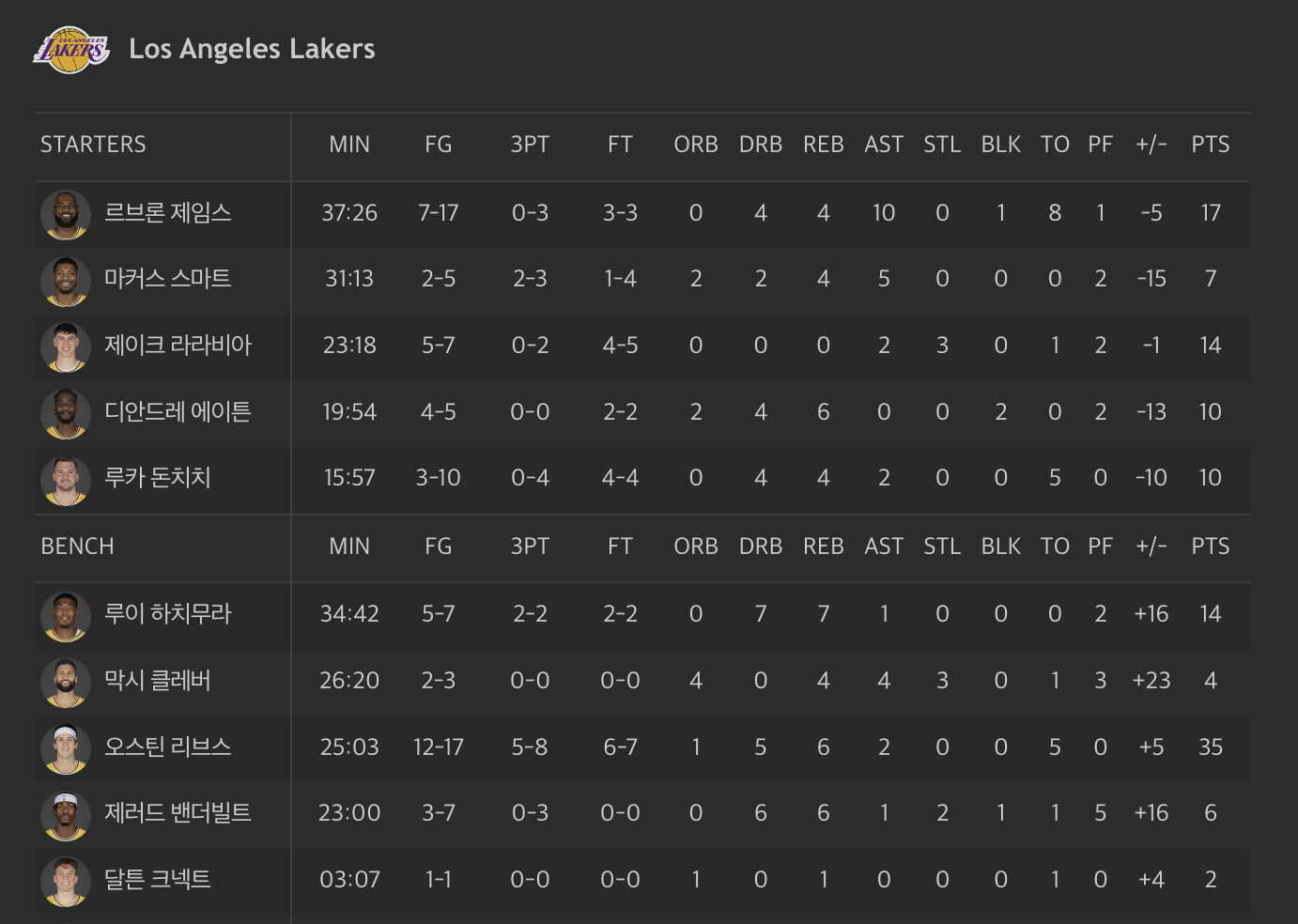This screenshot has width=1298, height=924.
Task: Click 마커스 스마트's player headshot
Action: (x=66, y=280)
